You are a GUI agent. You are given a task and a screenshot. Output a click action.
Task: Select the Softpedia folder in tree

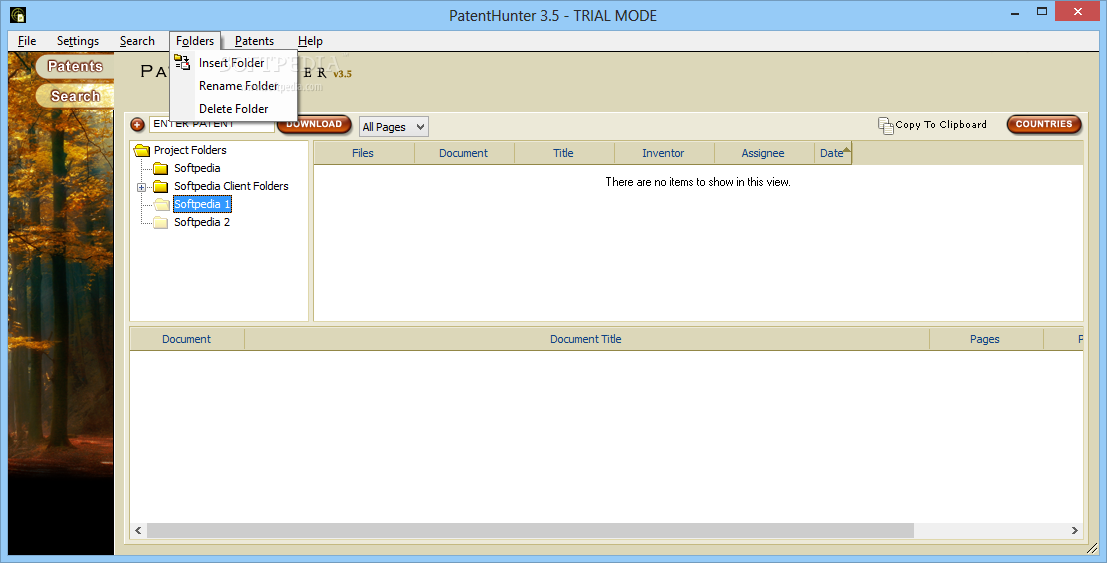[197, 168]
